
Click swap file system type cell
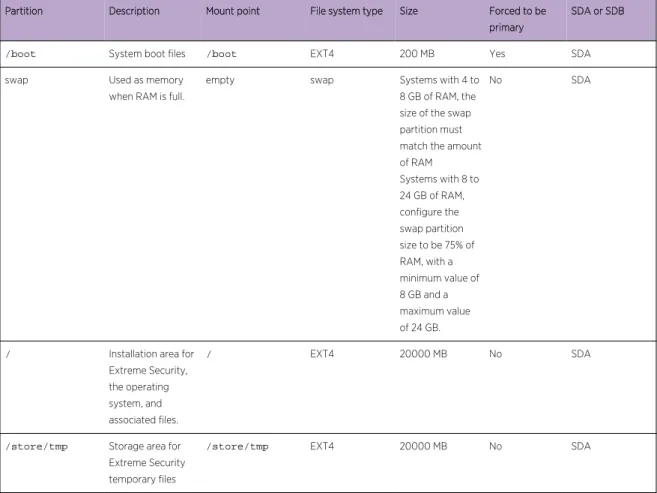tap(322, 80)
